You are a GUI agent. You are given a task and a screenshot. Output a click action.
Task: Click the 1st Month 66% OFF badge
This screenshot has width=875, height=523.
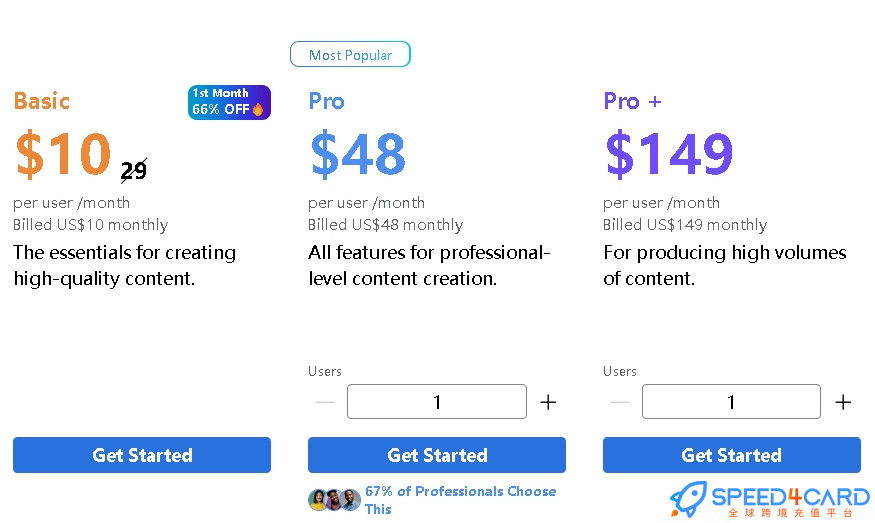[229, 102]
